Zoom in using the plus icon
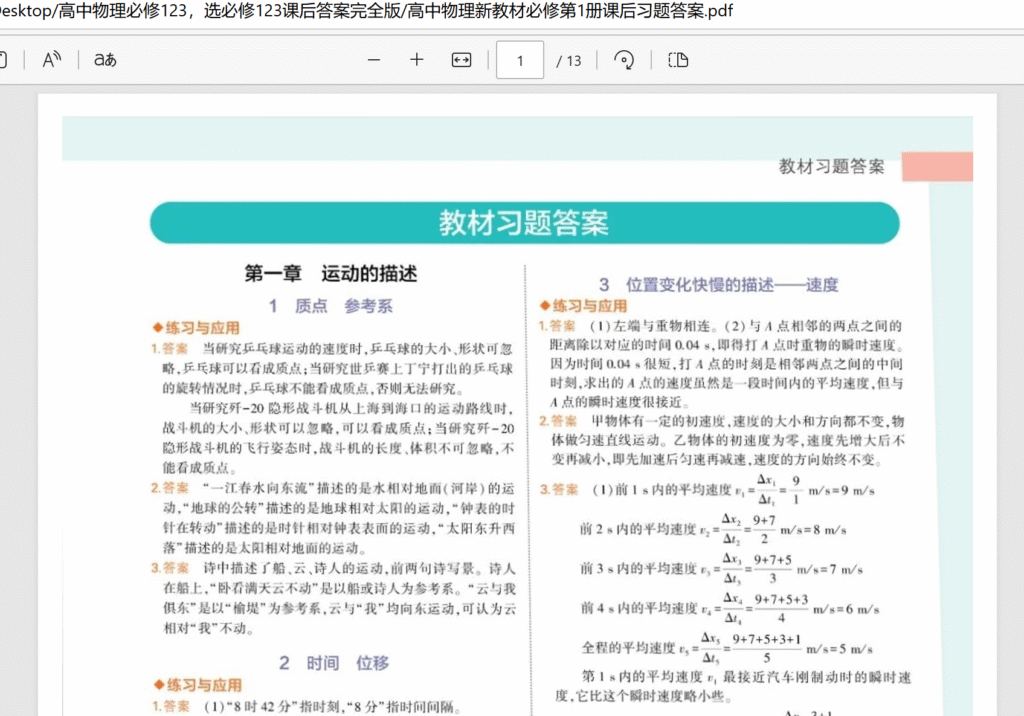The image size is (1024, 716). point(417,60)
